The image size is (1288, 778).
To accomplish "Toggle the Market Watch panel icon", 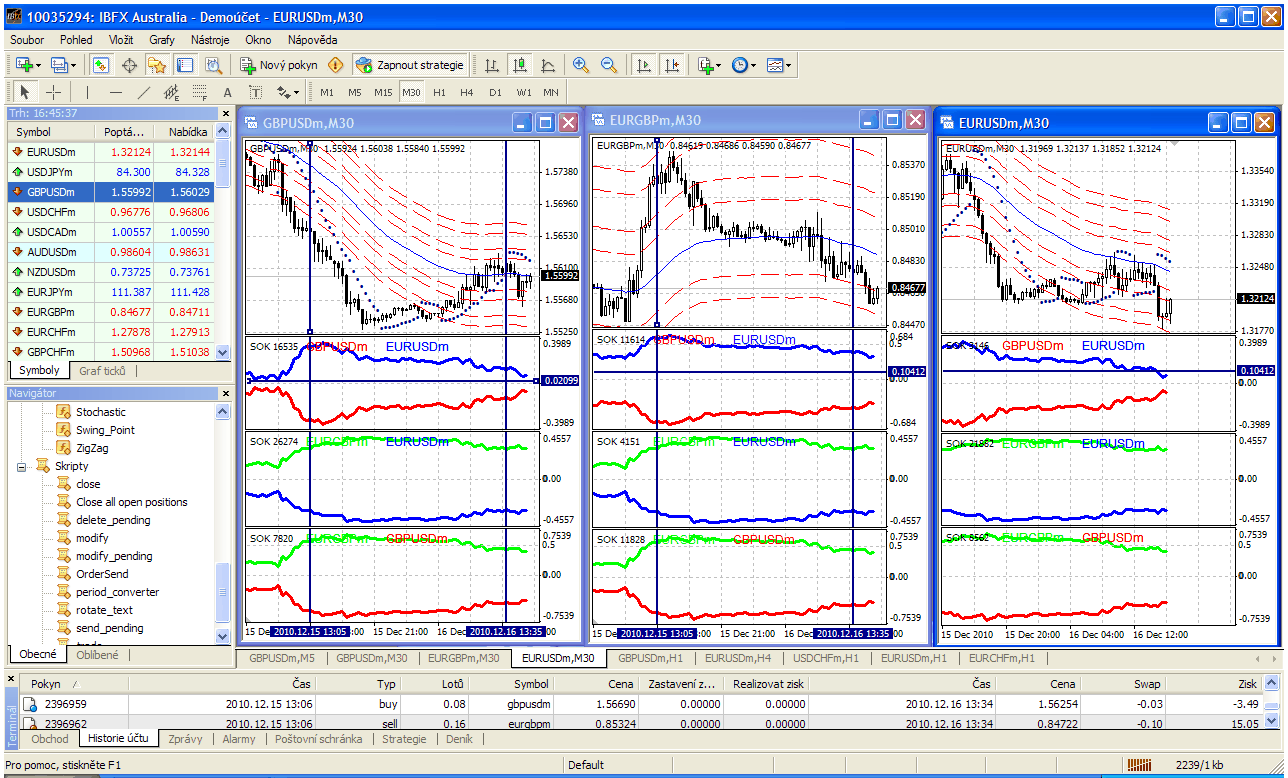I will pos(101,65).
